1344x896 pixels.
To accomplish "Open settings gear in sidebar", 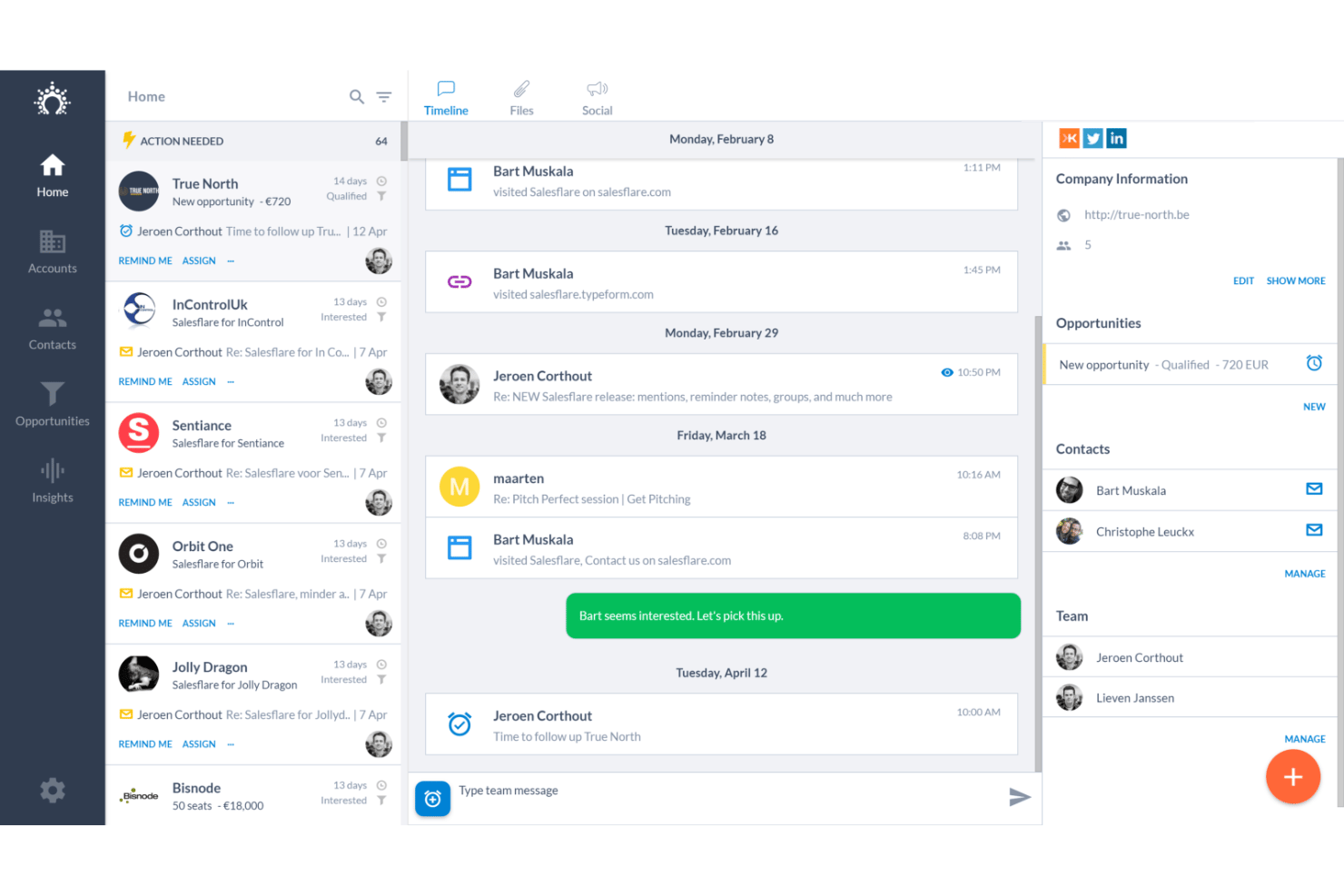I will click(x=53, y=790).
